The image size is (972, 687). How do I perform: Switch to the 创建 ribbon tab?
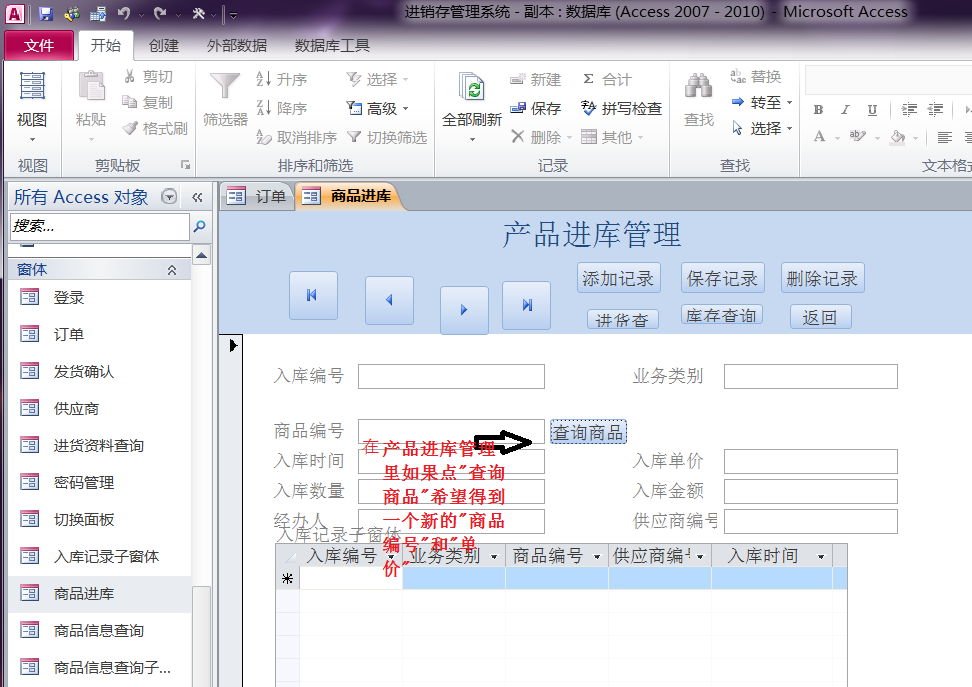click(164, 45)
